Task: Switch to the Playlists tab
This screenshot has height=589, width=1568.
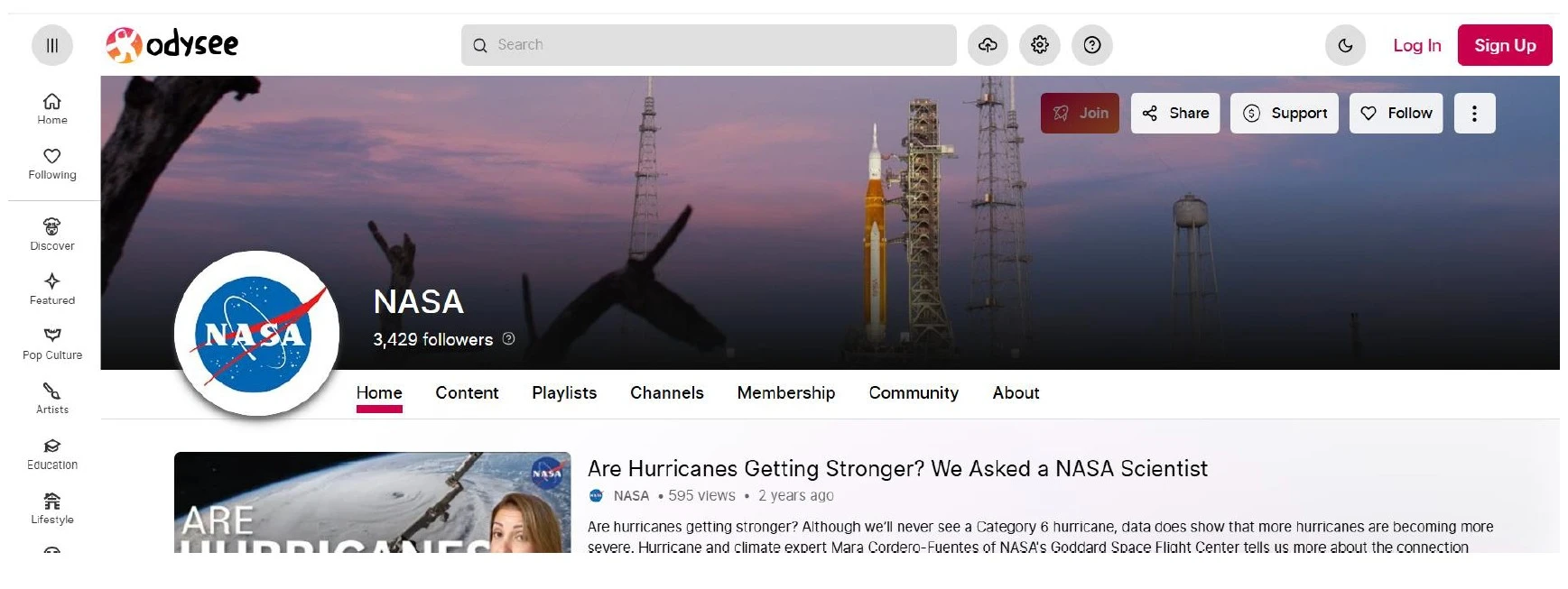Action: point(564,393)
